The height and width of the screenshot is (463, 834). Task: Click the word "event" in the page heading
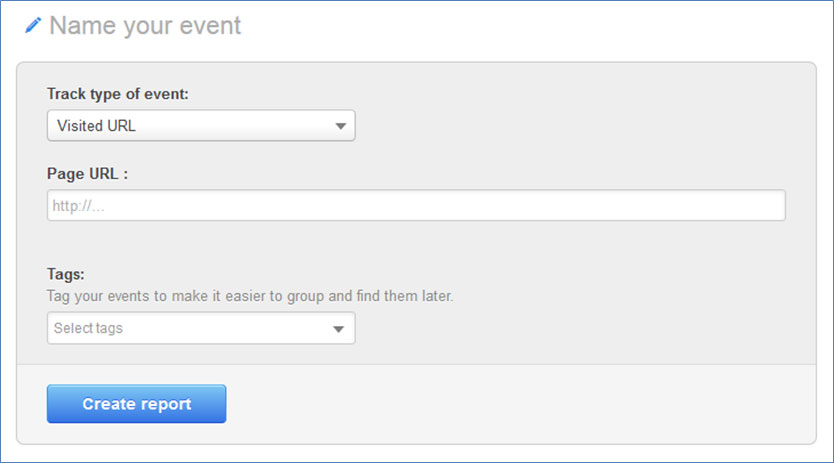point(210,26)
